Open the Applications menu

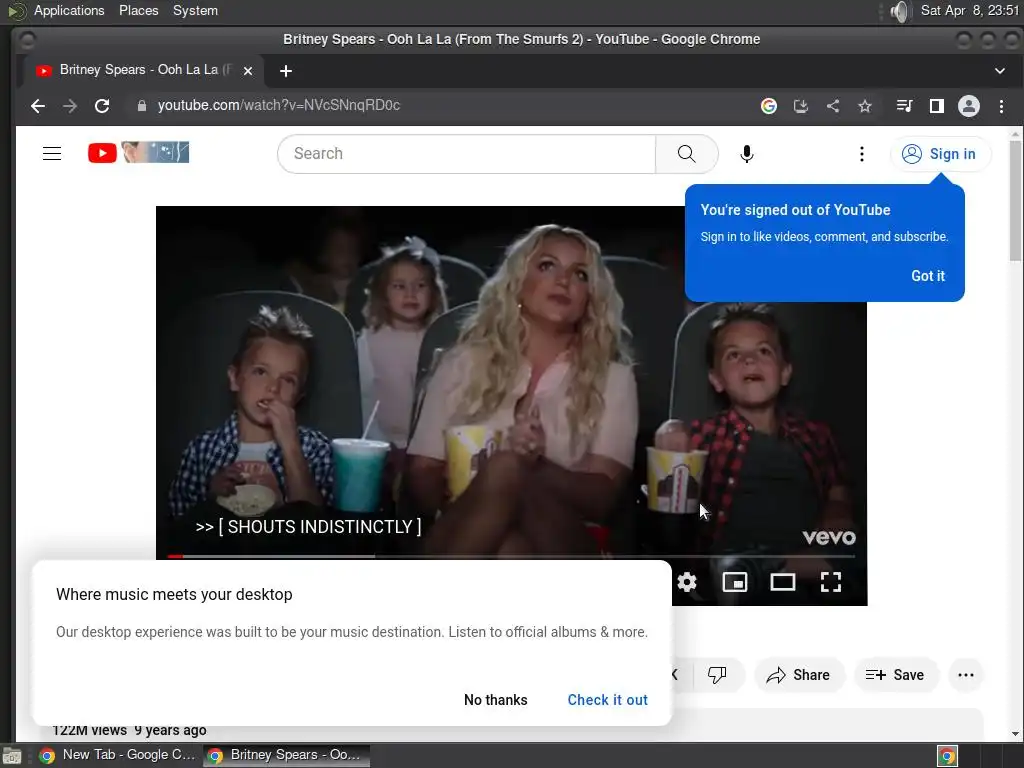pyautogui.click(x=69, y=10)
